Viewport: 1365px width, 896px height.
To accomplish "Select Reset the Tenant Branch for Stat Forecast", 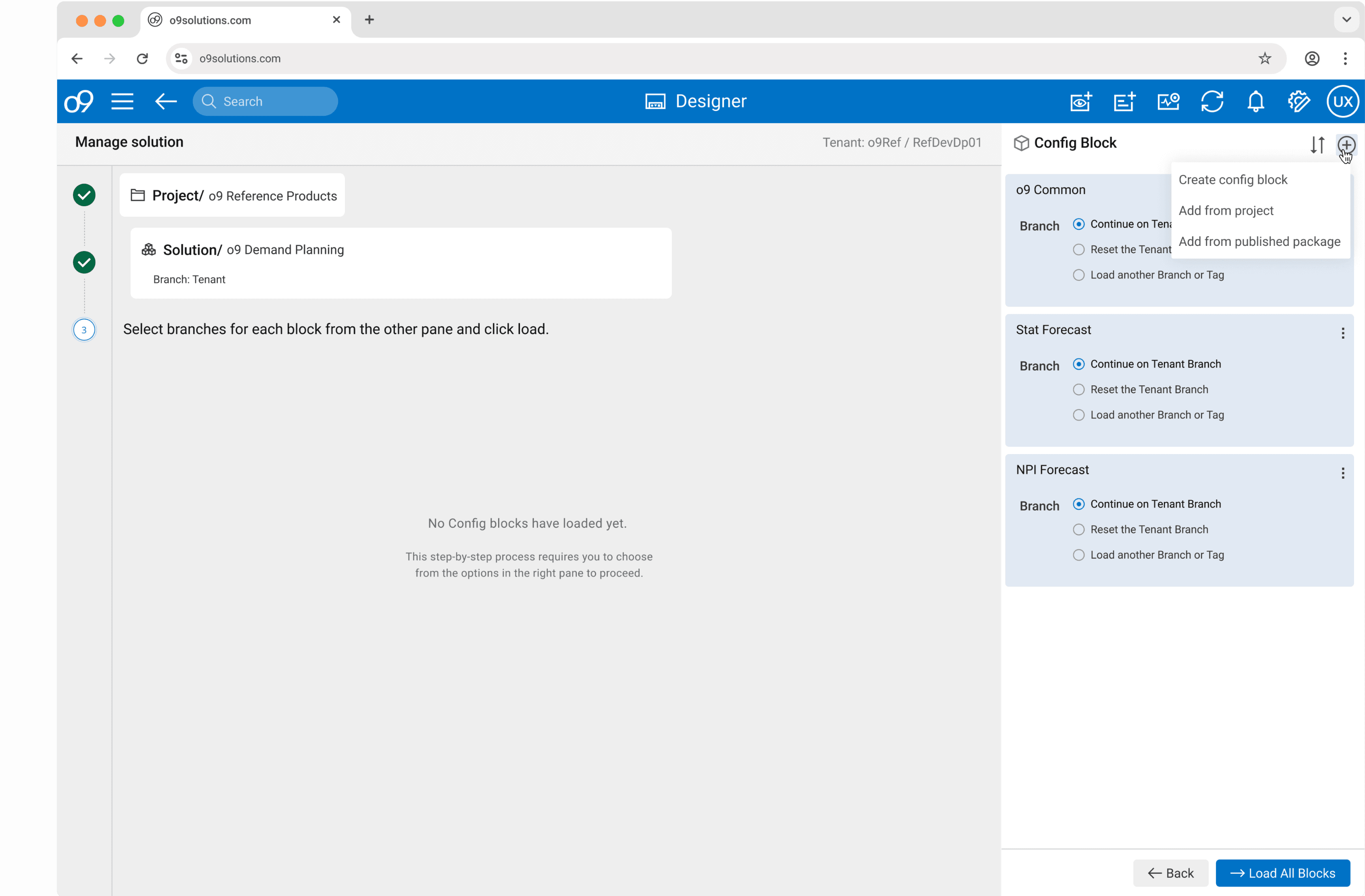I will click(1079, 389).
